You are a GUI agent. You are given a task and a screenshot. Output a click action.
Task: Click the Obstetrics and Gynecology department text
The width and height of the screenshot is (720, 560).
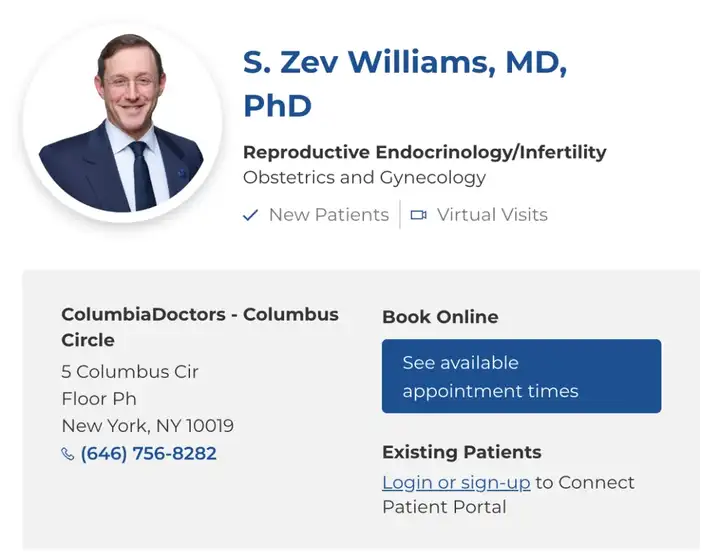tap(364, 178)
